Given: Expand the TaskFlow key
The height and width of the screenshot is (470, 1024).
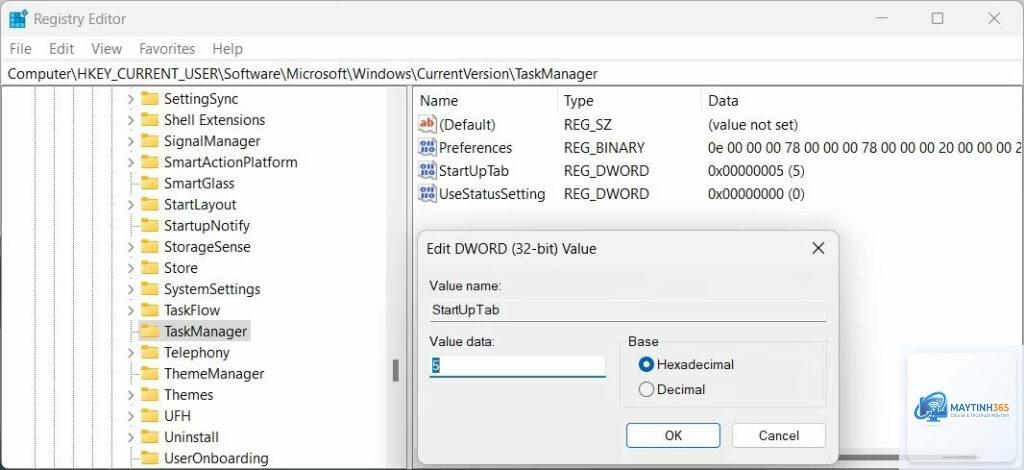Looking at the screenshot, I should point(131,310).
